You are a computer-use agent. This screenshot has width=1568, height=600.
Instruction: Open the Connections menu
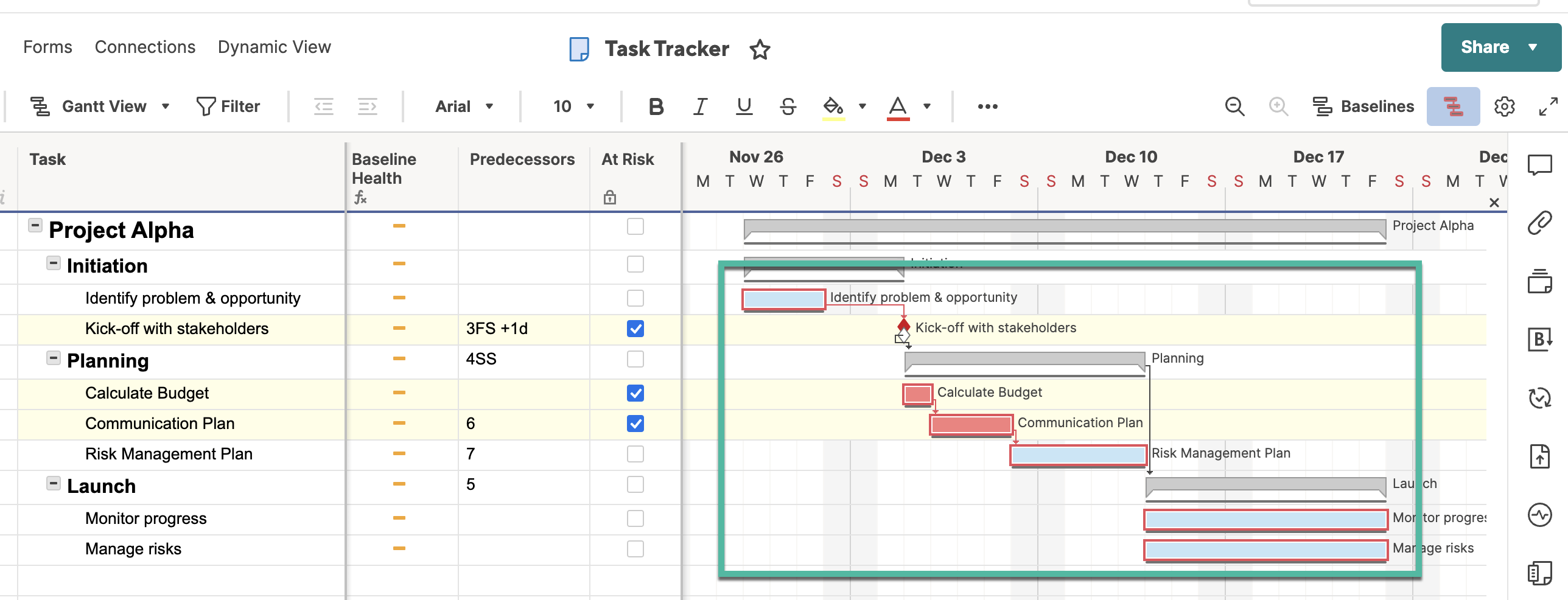pos(145,47)
